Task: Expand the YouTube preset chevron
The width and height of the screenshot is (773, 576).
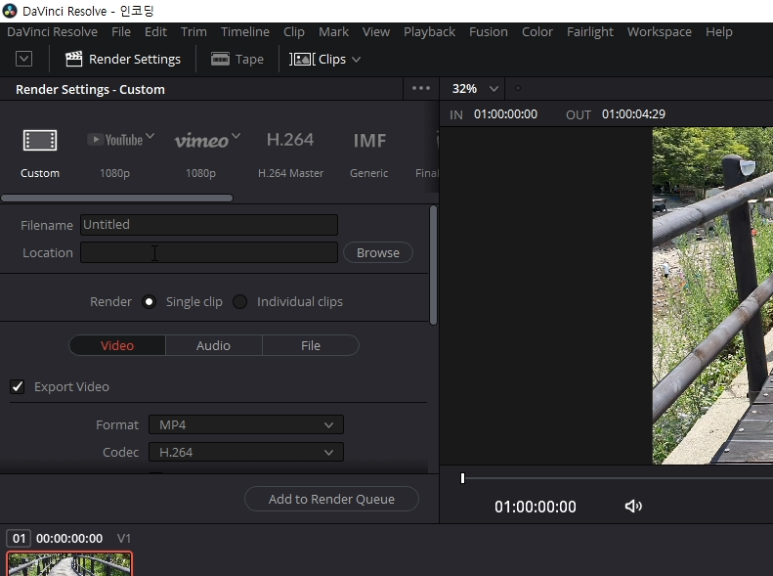Action: click(150, 136)
